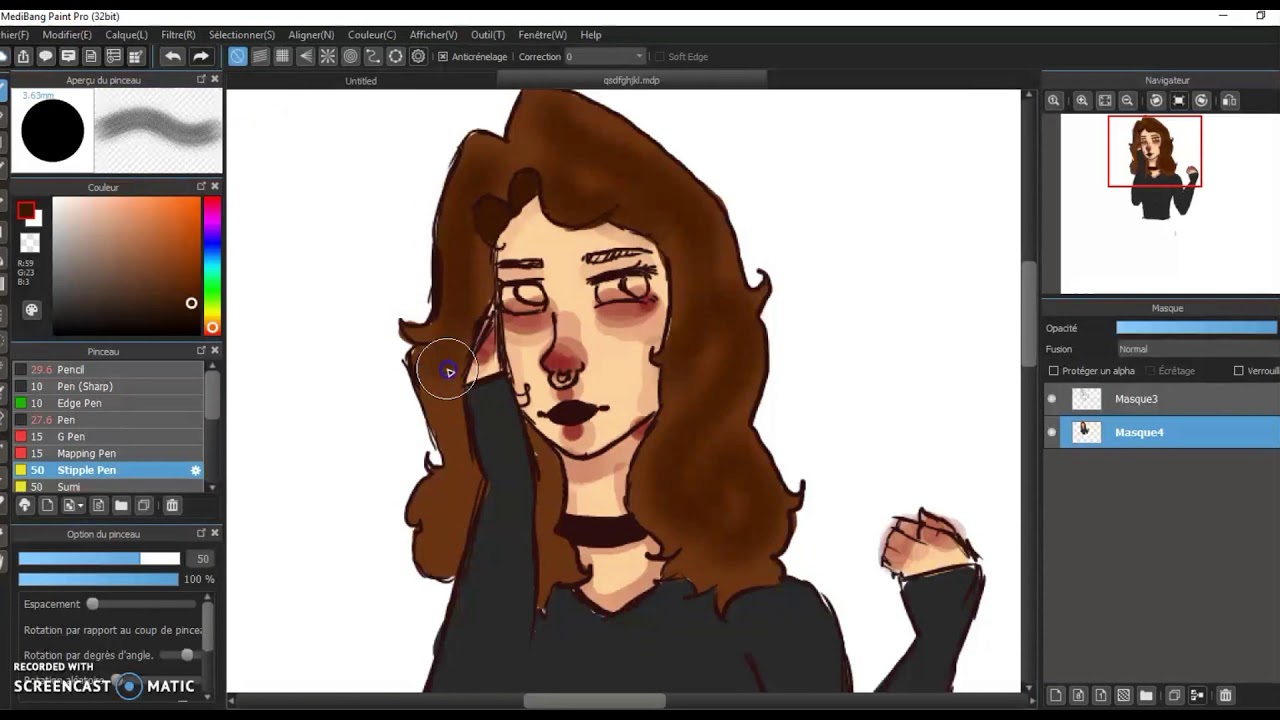Turn off snap with the Snap Off icon
1280x720 pixels.
[237, 57]
